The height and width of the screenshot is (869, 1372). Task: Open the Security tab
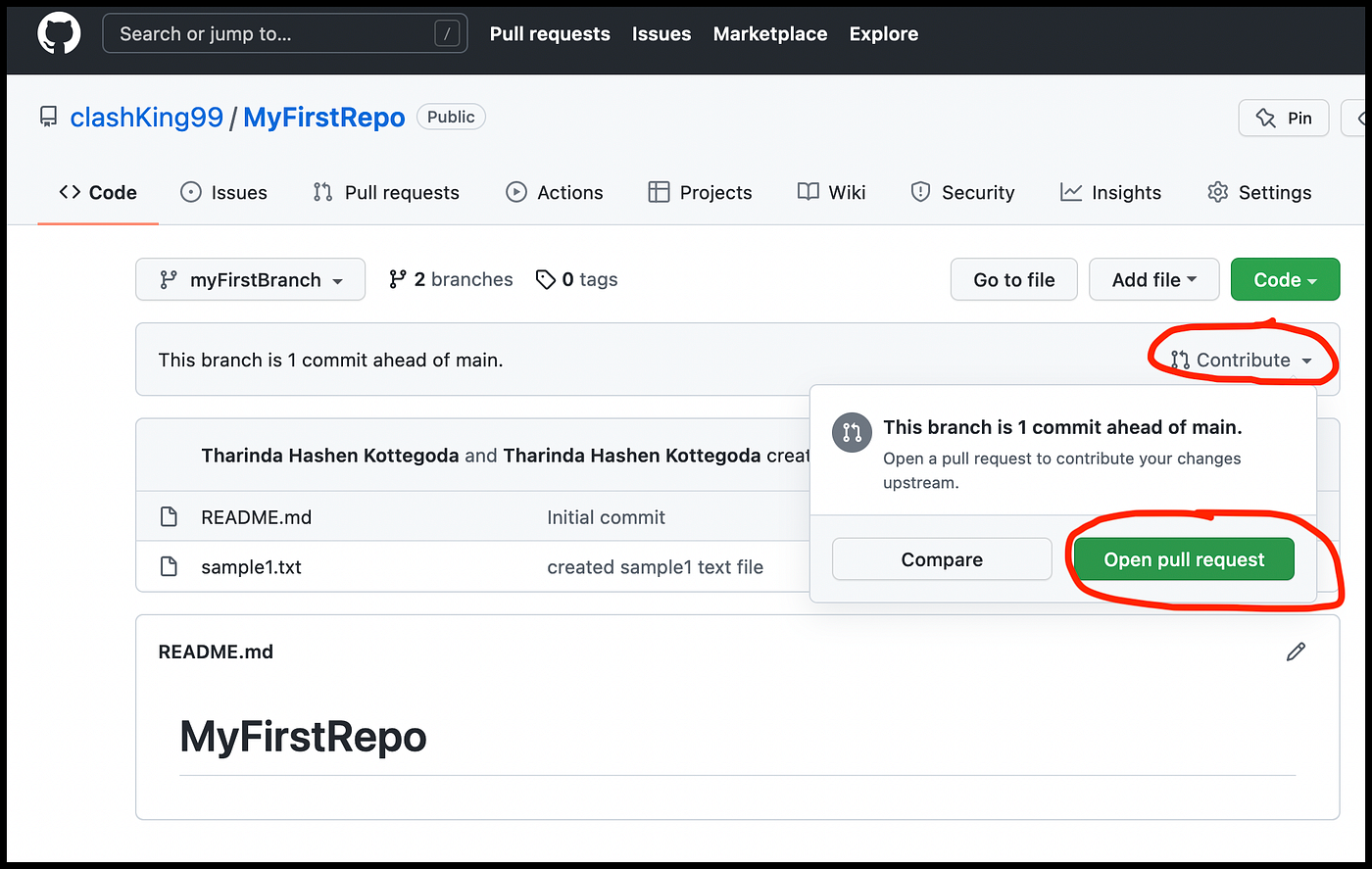(x=962, y=192)
